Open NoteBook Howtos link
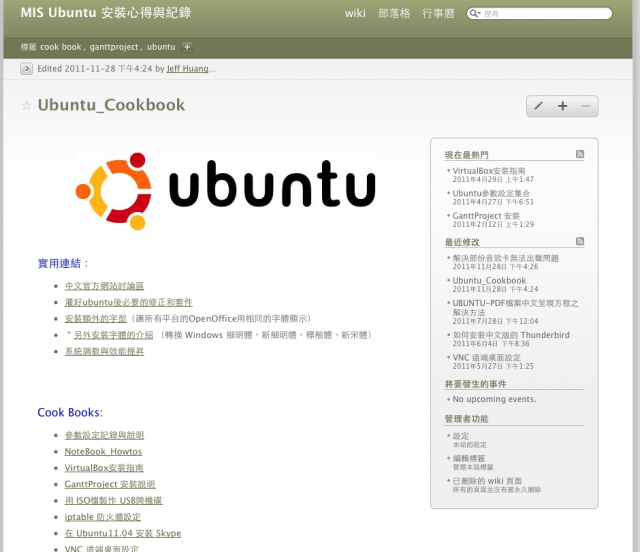The image size is (640, 552). [x=103, y=452]
